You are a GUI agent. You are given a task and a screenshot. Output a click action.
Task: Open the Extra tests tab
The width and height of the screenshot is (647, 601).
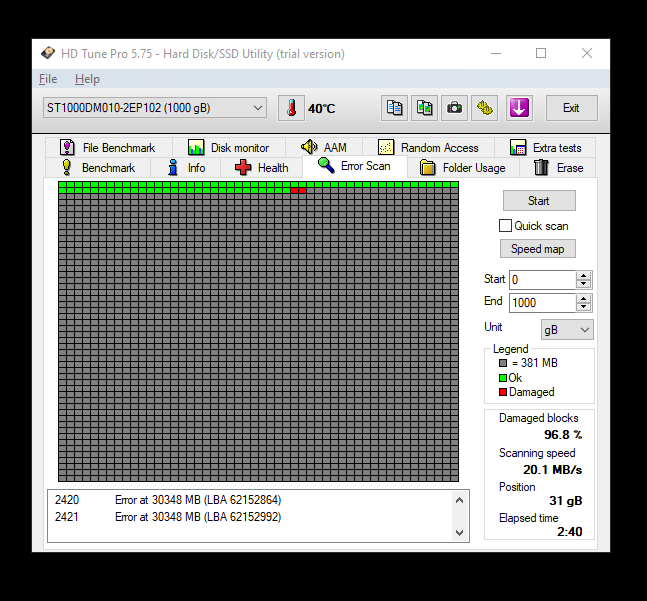[545, 148]
